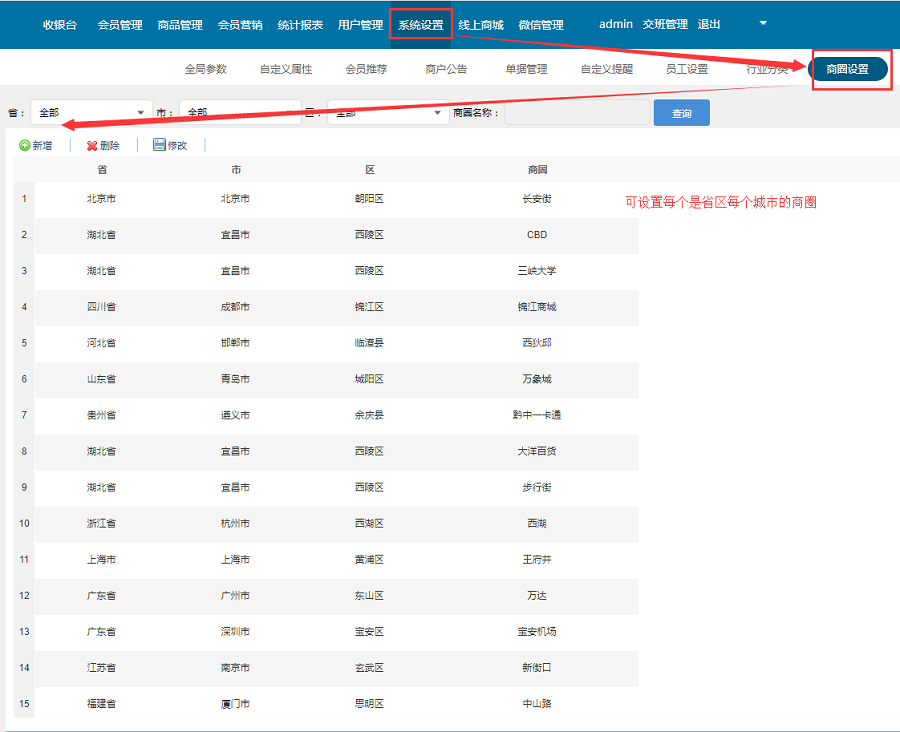Click the 退出 logout link
Screen dimensions: 900x732
pyautogui.click(x=709, y=24)
